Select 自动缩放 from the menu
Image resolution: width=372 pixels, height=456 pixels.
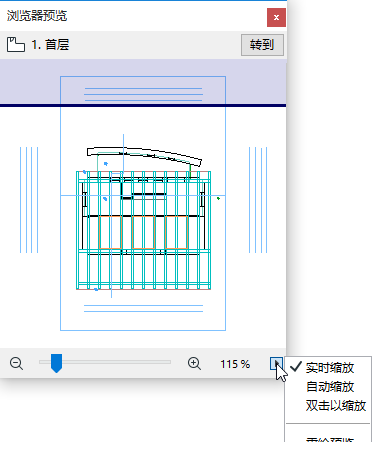click(329, 387)
